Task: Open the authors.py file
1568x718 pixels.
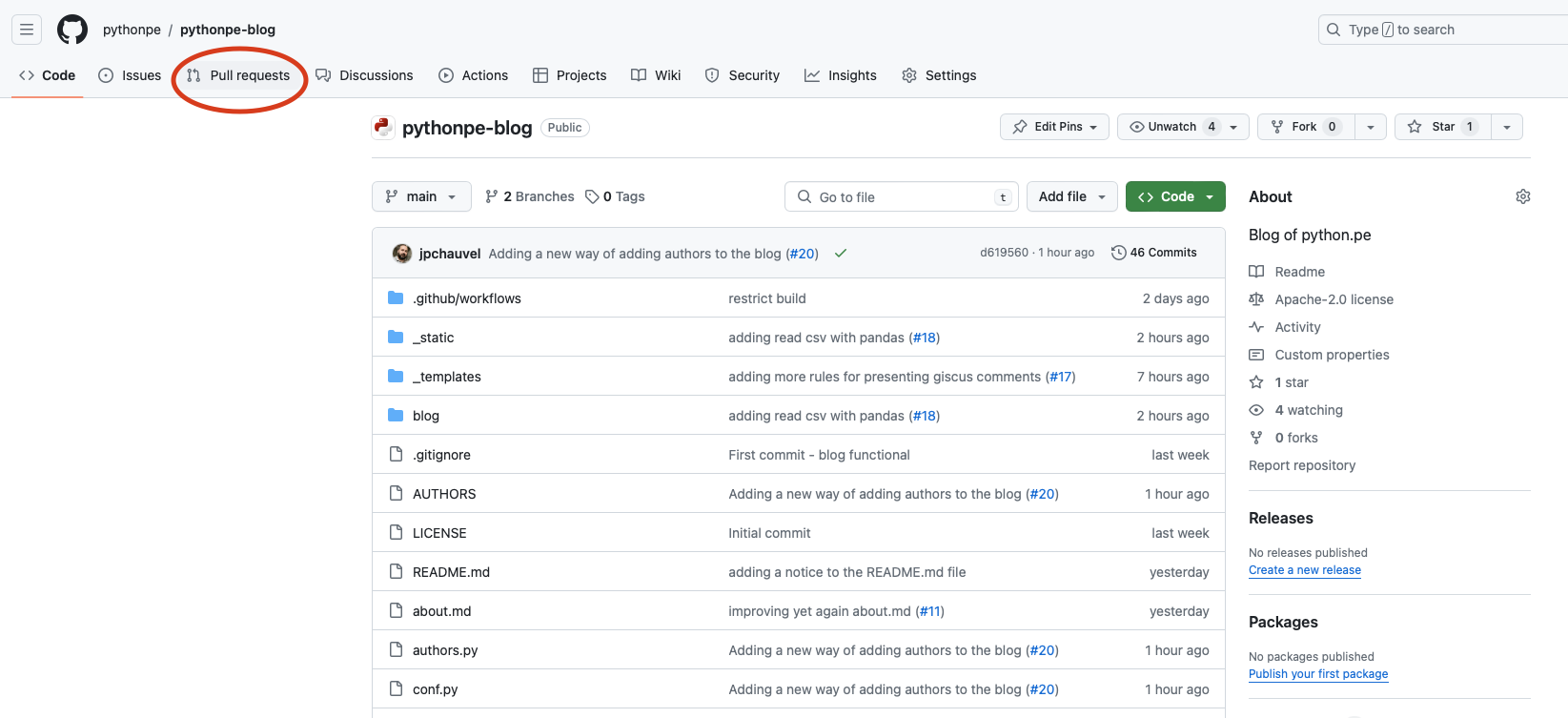Action: tap(445, 650)
